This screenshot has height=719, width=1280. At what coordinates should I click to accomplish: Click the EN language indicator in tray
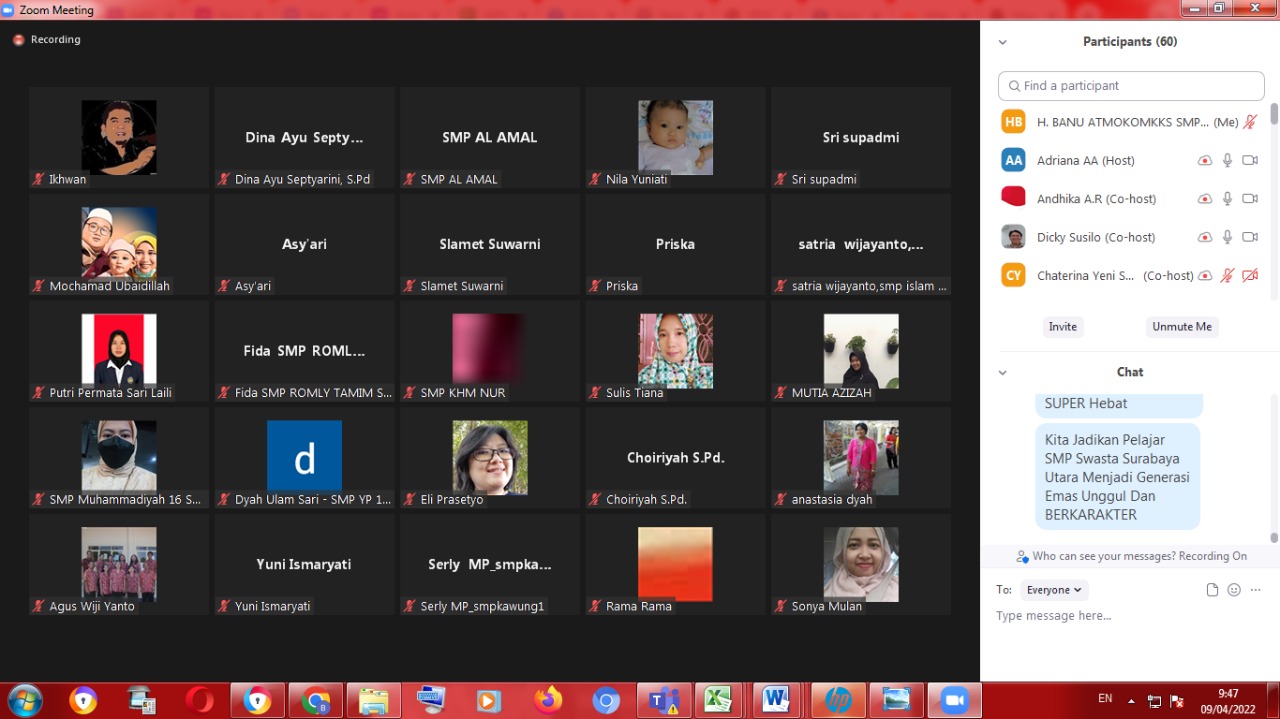click(x=1105, y=698)
